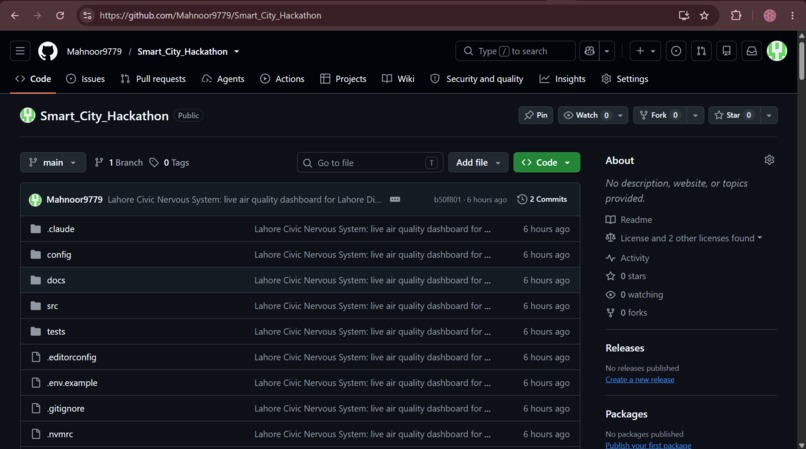The image size is (806, 449).
Task: Expand repository name dropdown in breadcrumb
Action: 236,51
